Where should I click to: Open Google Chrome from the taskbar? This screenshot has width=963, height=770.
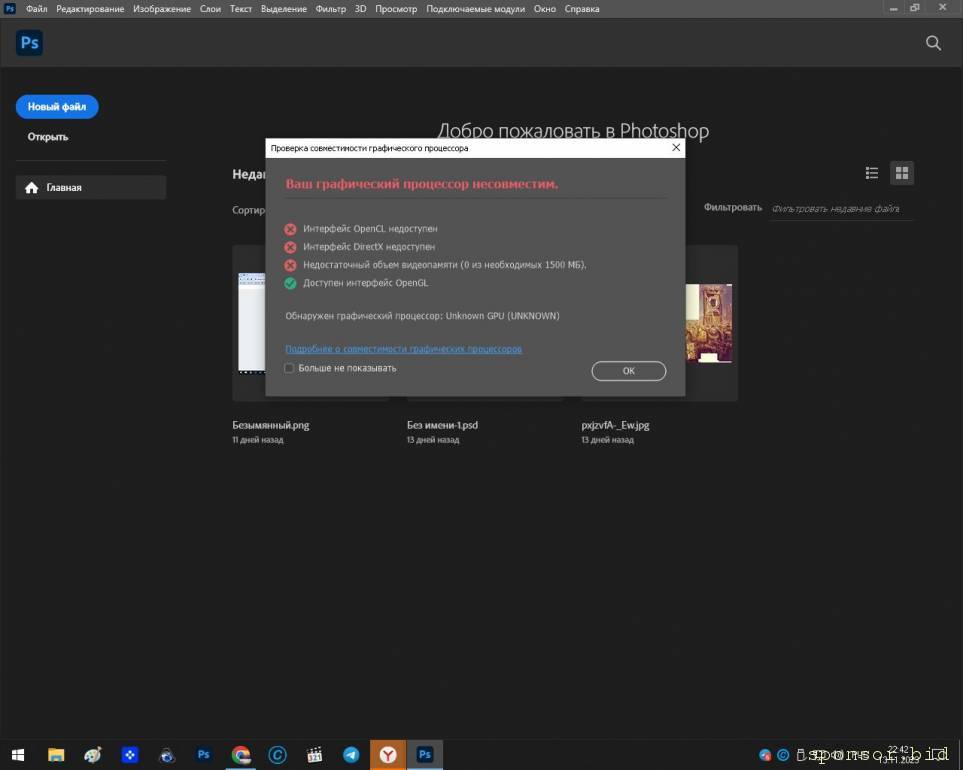pyautogui.click(x=241, y=755)
